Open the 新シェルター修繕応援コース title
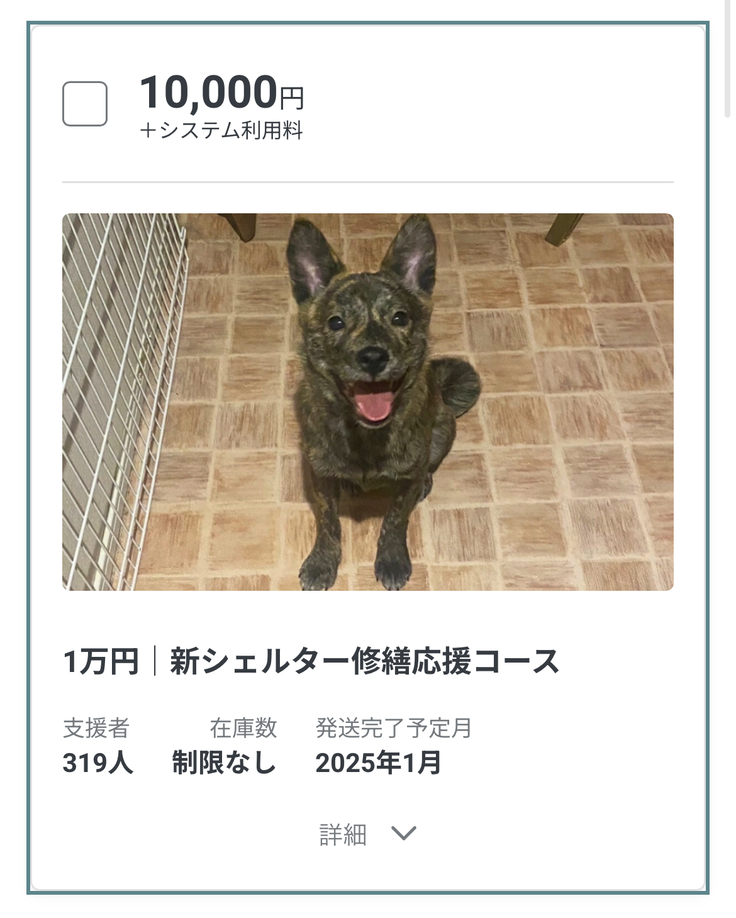The image size is (736, 918). tap(365, 661)
